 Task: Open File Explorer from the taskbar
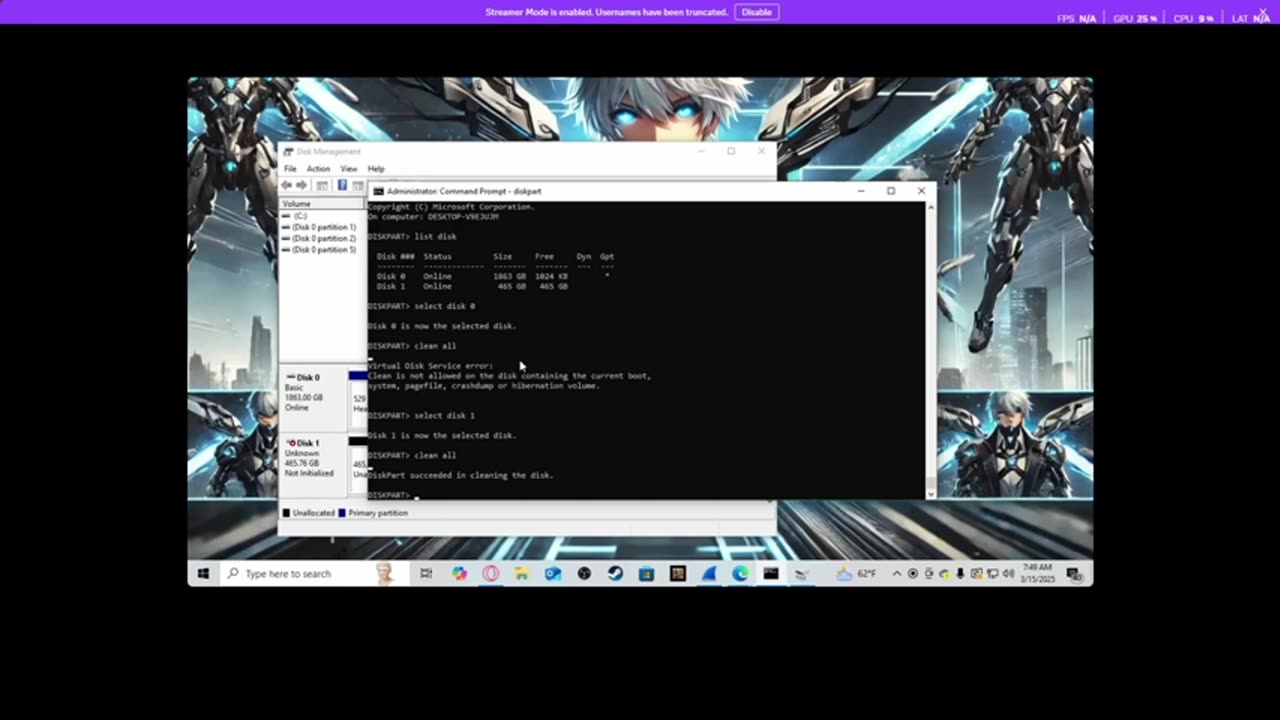[521, 573]
